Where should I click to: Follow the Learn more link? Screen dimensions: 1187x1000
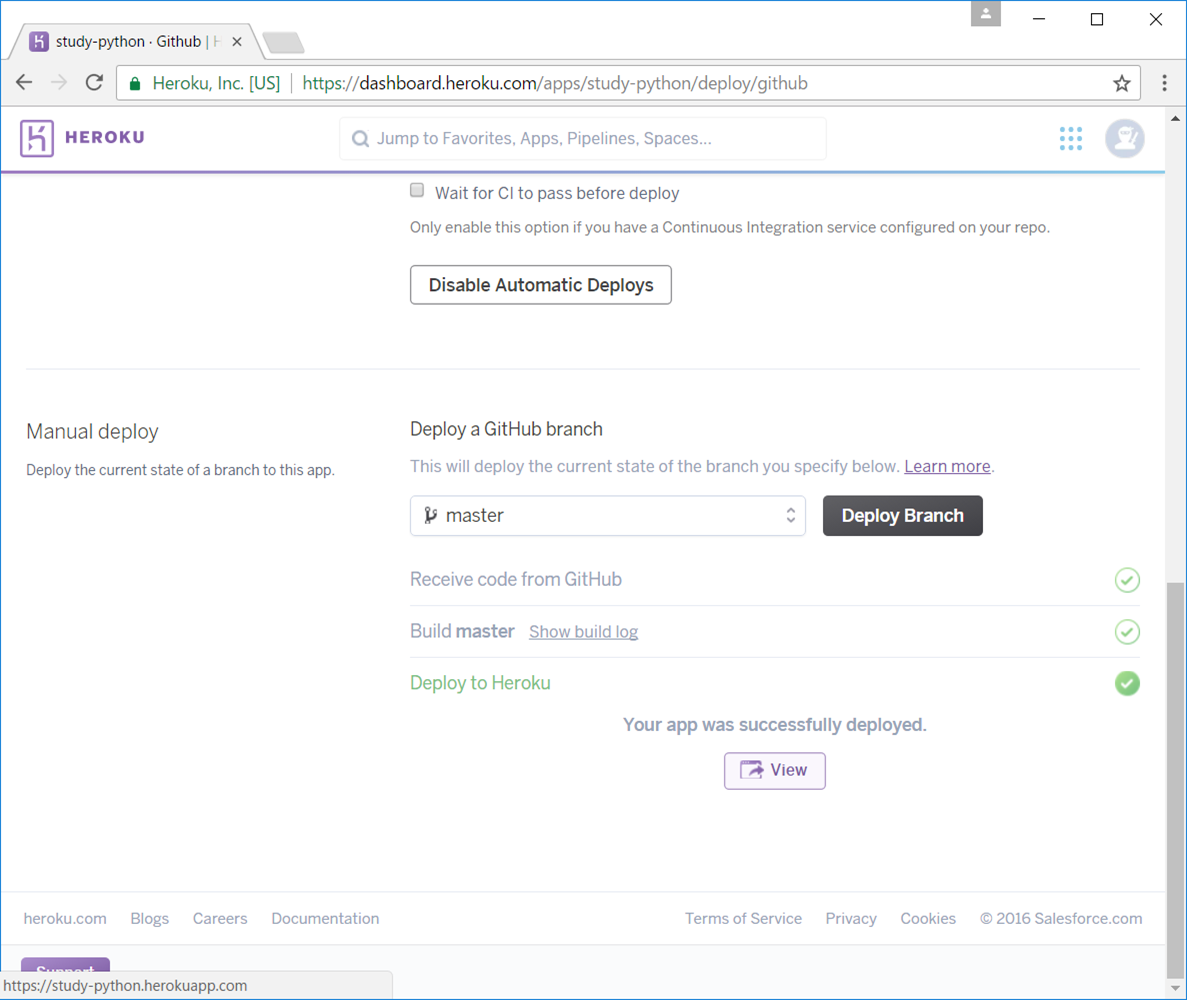point(947,467)
